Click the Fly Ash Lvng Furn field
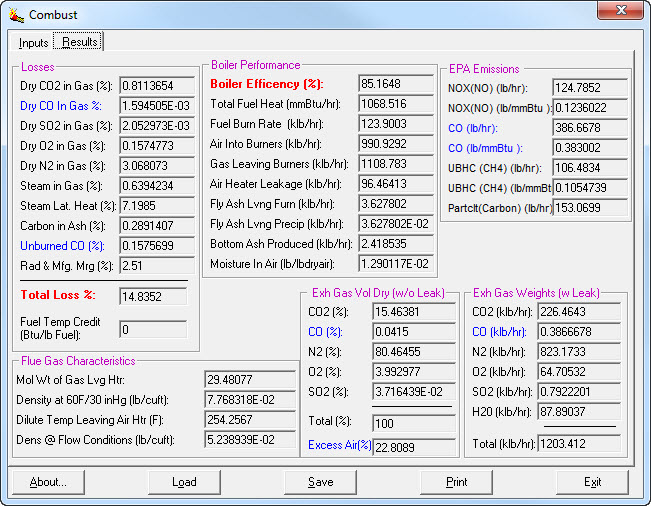The height and width of the screenshot is (506, 651). click(396, 204)
